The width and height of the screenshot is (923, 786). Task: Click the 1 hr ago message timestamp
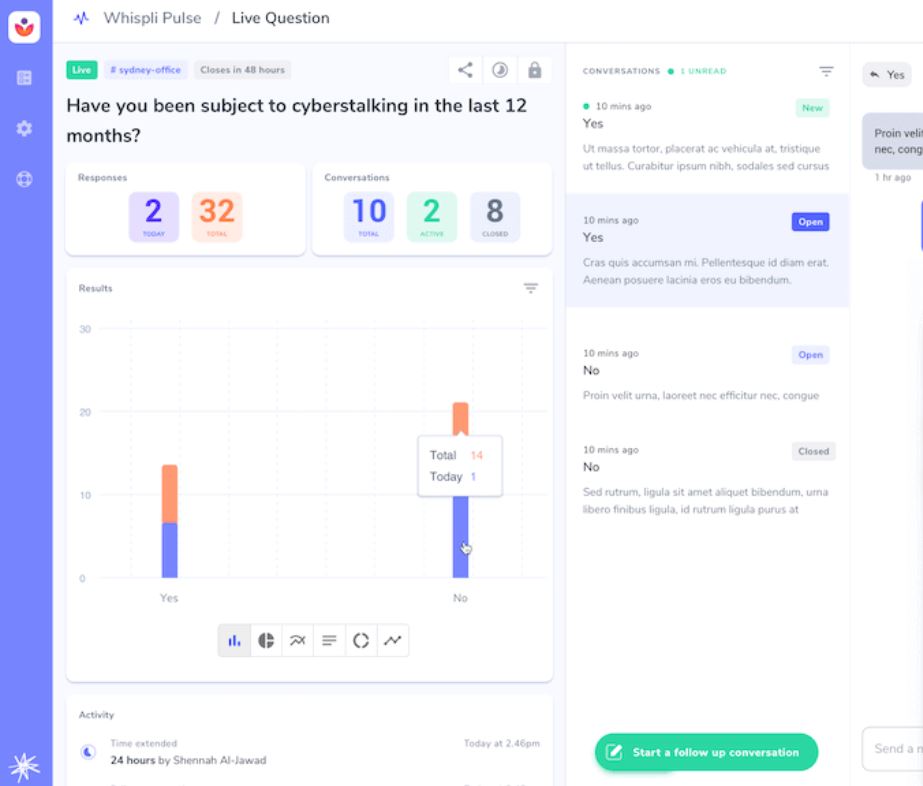click(x=892, y=177)
